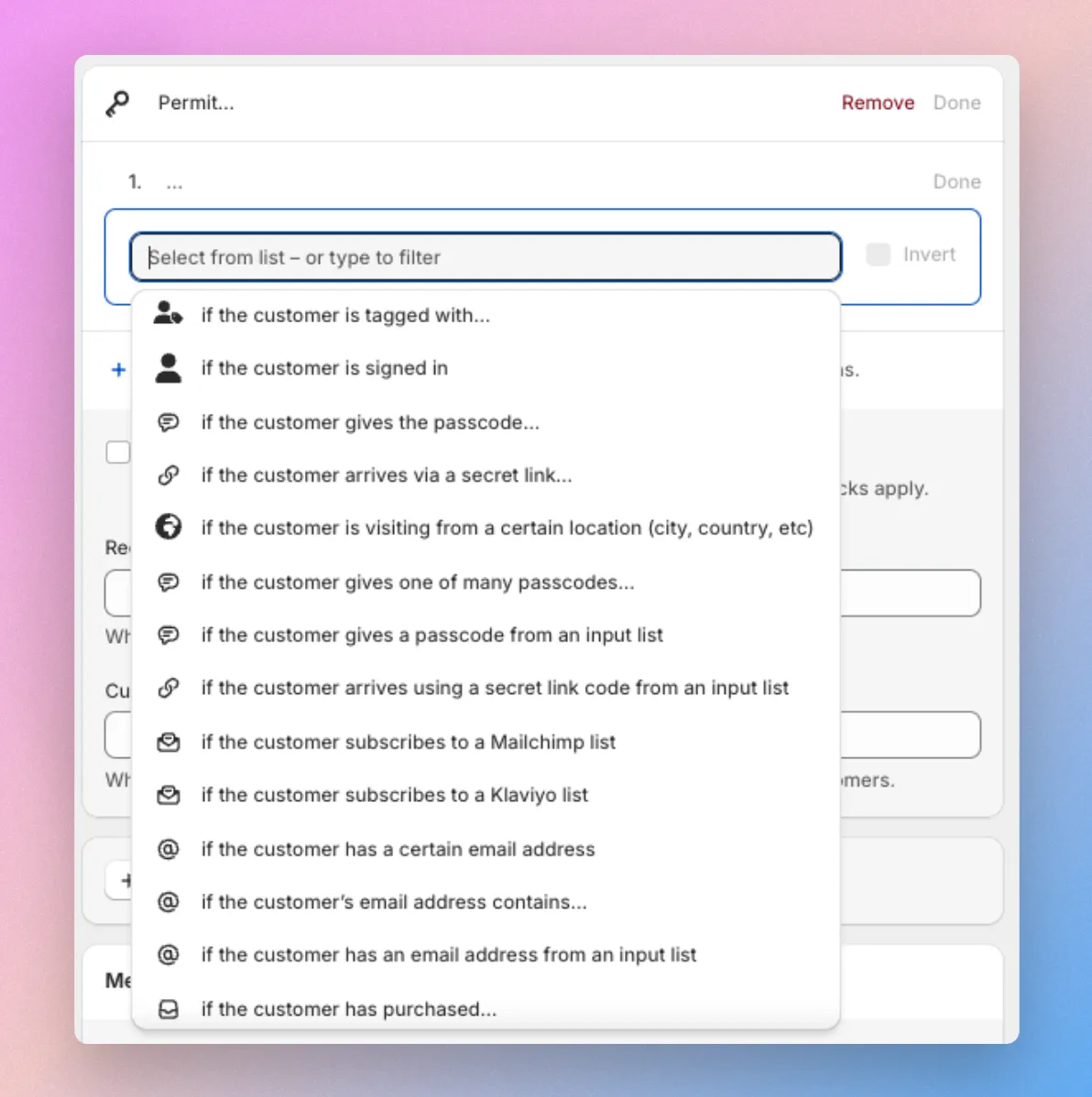Click the @ icon for email address contains
This screenshot has width=1092, height=1097.
pyautogui.click(x=168, y=902)
